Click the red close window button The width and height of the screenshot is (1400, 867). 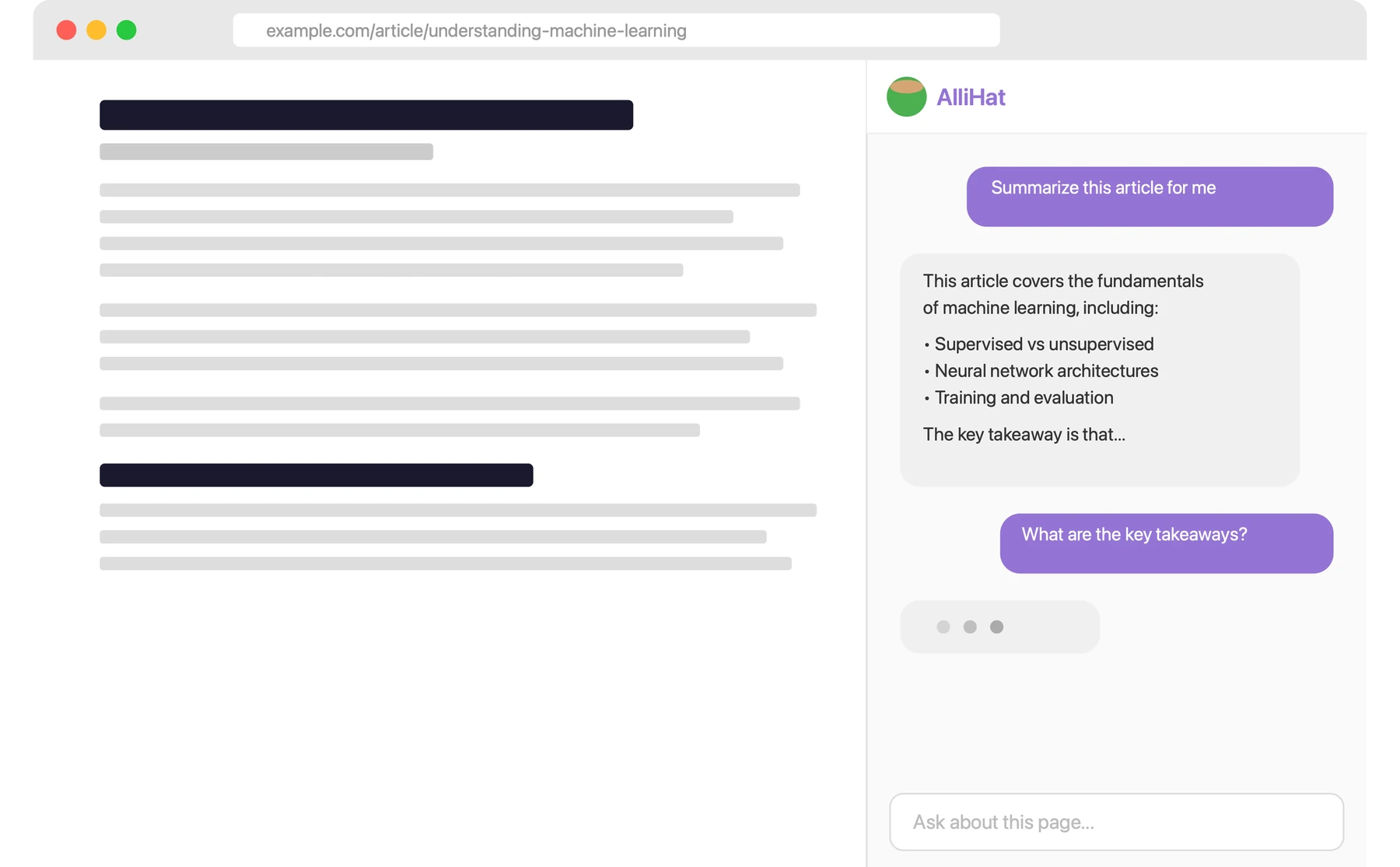click(x=66, y=30)
